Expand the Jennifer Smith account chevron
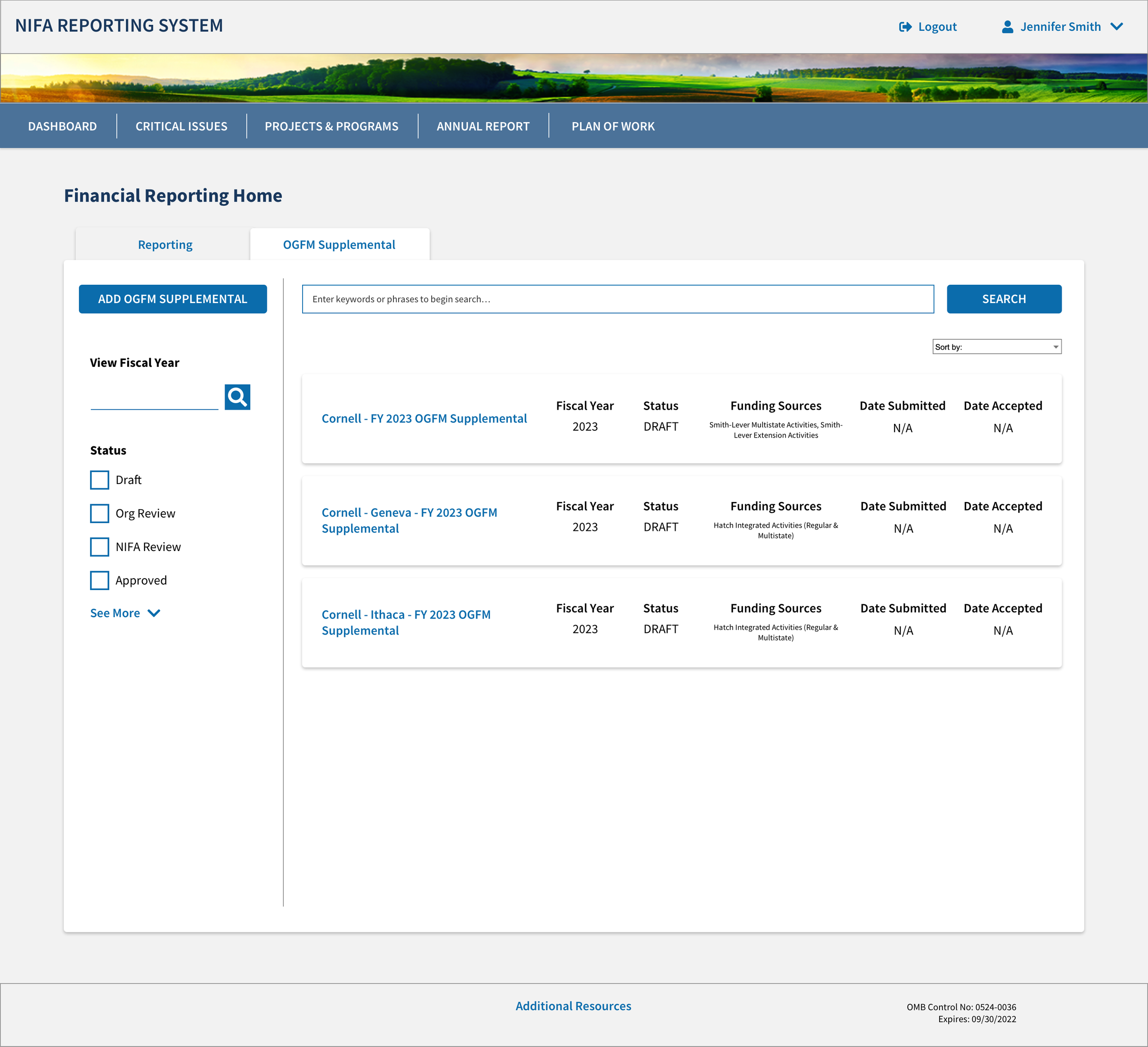 click(x=1116, y=27)
